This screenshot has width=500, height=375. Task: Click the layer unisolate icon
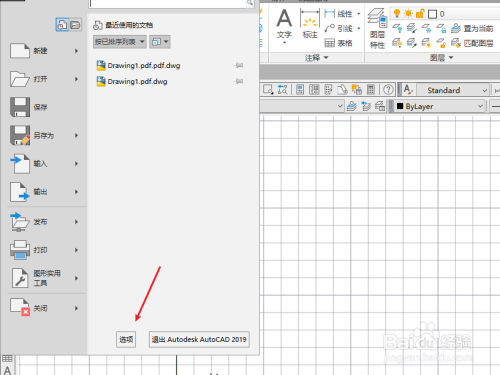pyautogui.click(x=411, y=43)
